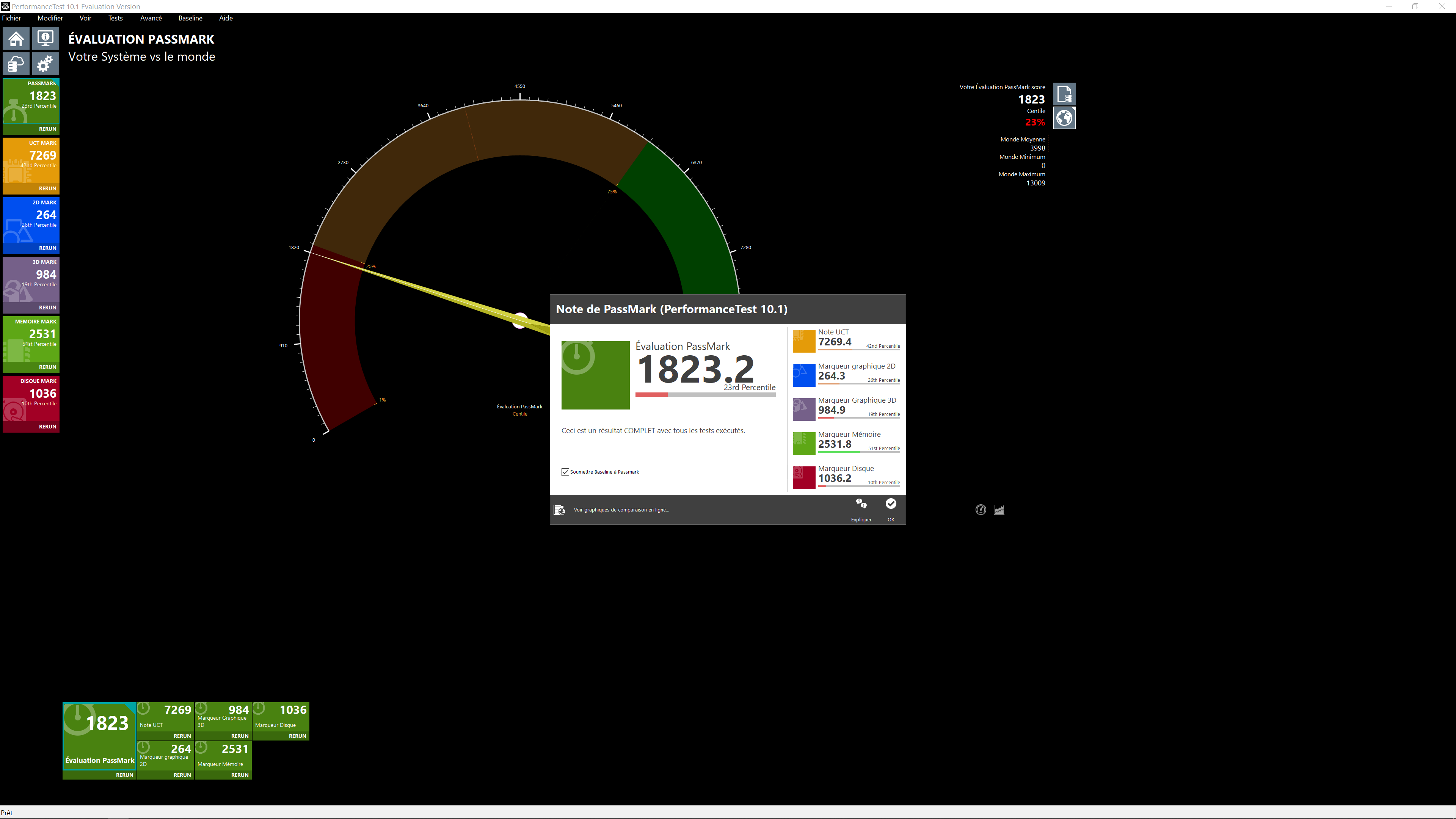Click the Ceci est un résultat COMPLET message
Screen dimensions: 1456x819
(x=653, y=431)
